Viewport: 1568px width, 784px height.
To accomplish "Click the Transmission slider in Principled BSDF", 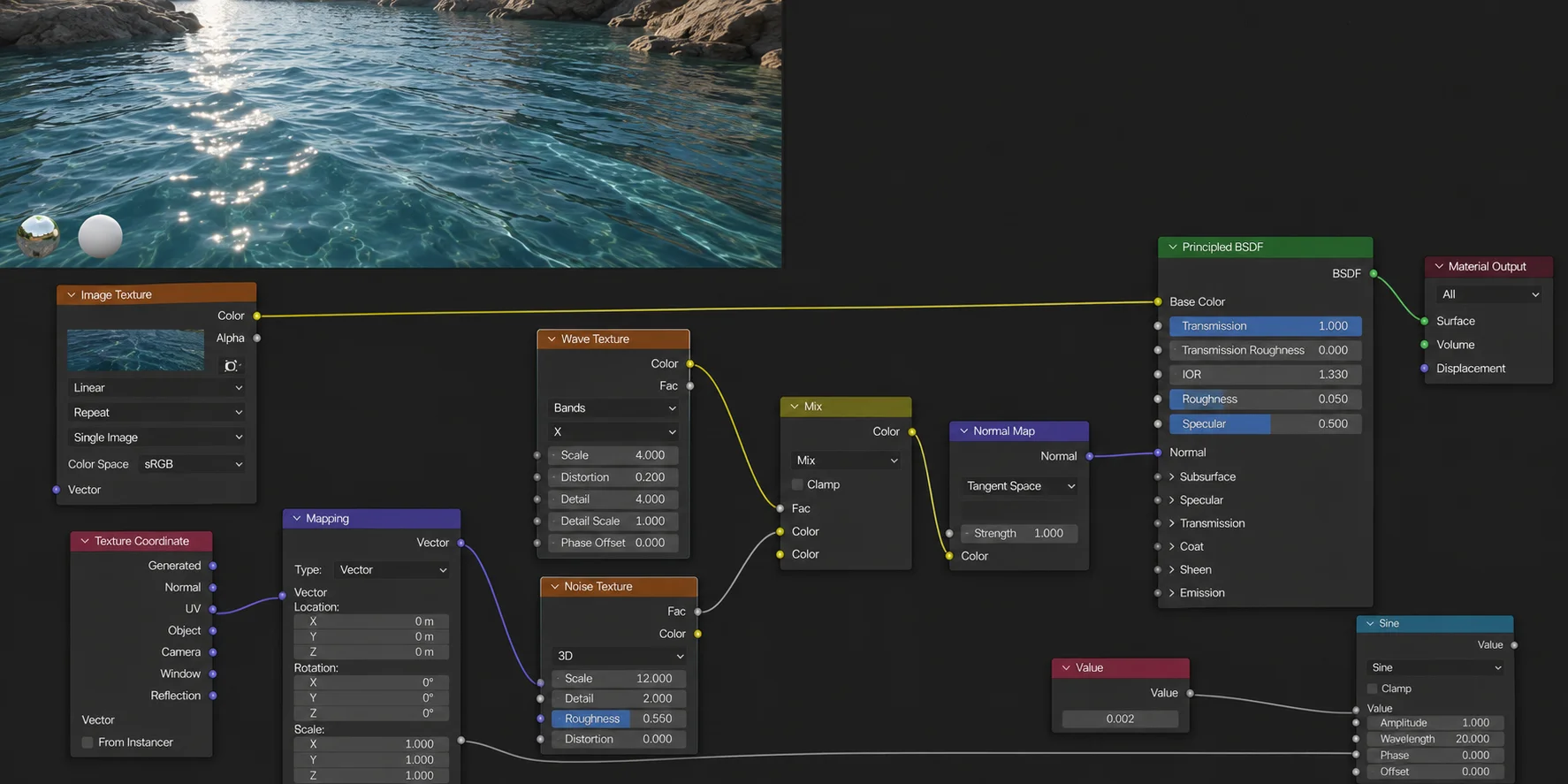I will (1265, 326).
